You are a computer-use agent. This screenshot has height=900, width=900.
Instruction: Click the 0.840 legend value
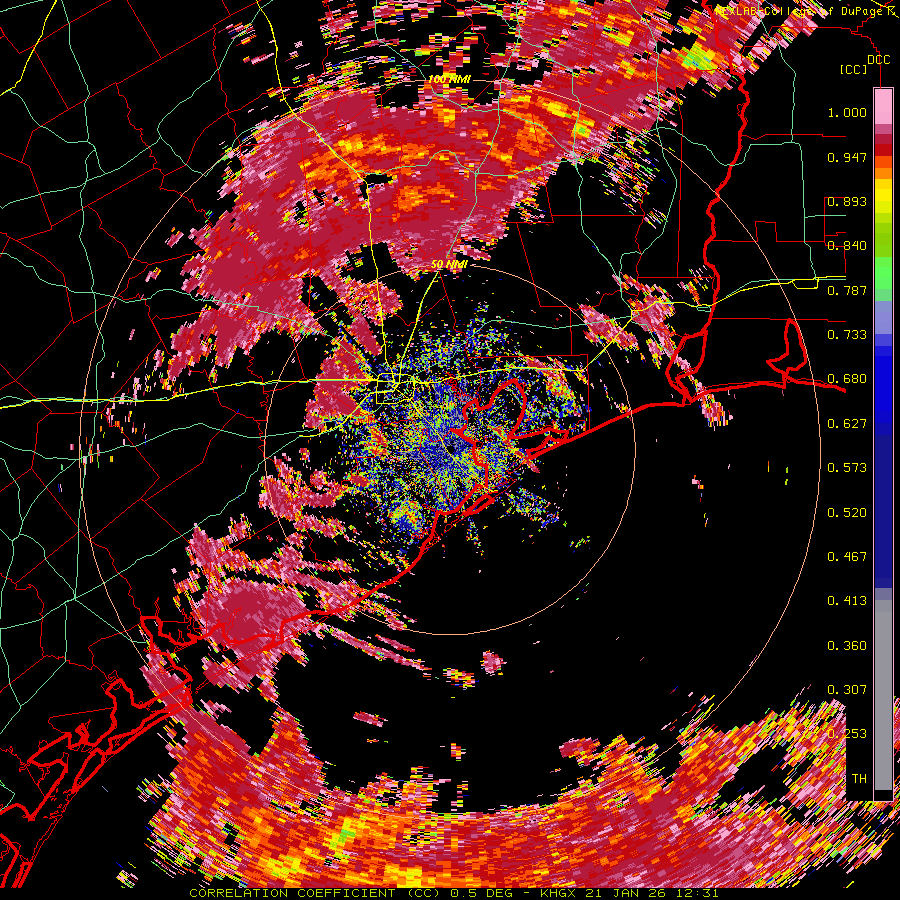pos(847,246)
